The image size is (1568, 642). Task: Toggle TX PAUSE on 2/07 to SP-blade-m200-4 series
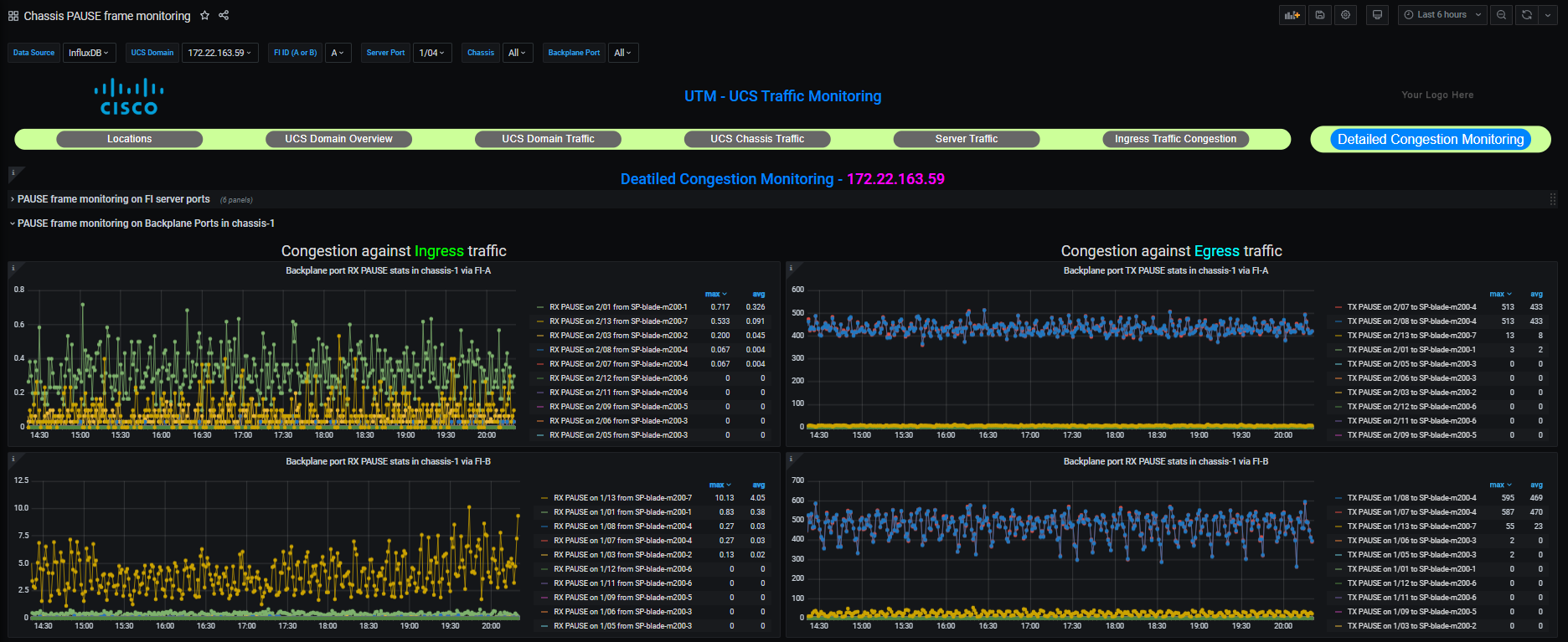[x=1411, y=307]
